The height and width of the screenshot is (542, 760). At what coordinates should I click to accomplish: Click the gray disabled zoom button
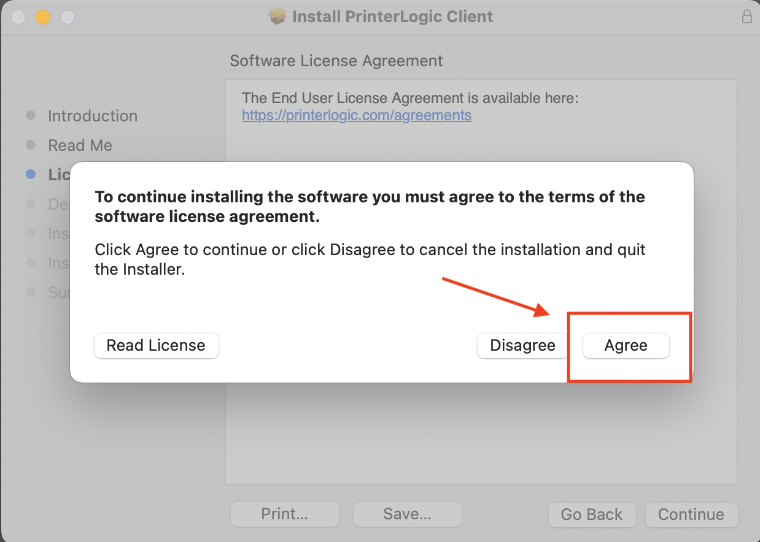68,17
